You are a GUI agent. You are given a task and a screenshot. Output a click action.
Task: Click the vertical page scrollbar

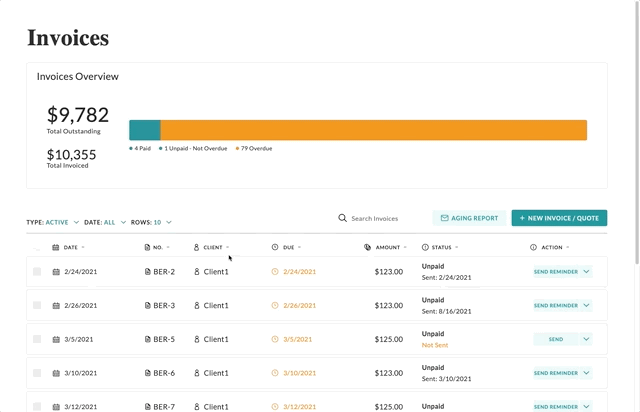pos(637,131)
